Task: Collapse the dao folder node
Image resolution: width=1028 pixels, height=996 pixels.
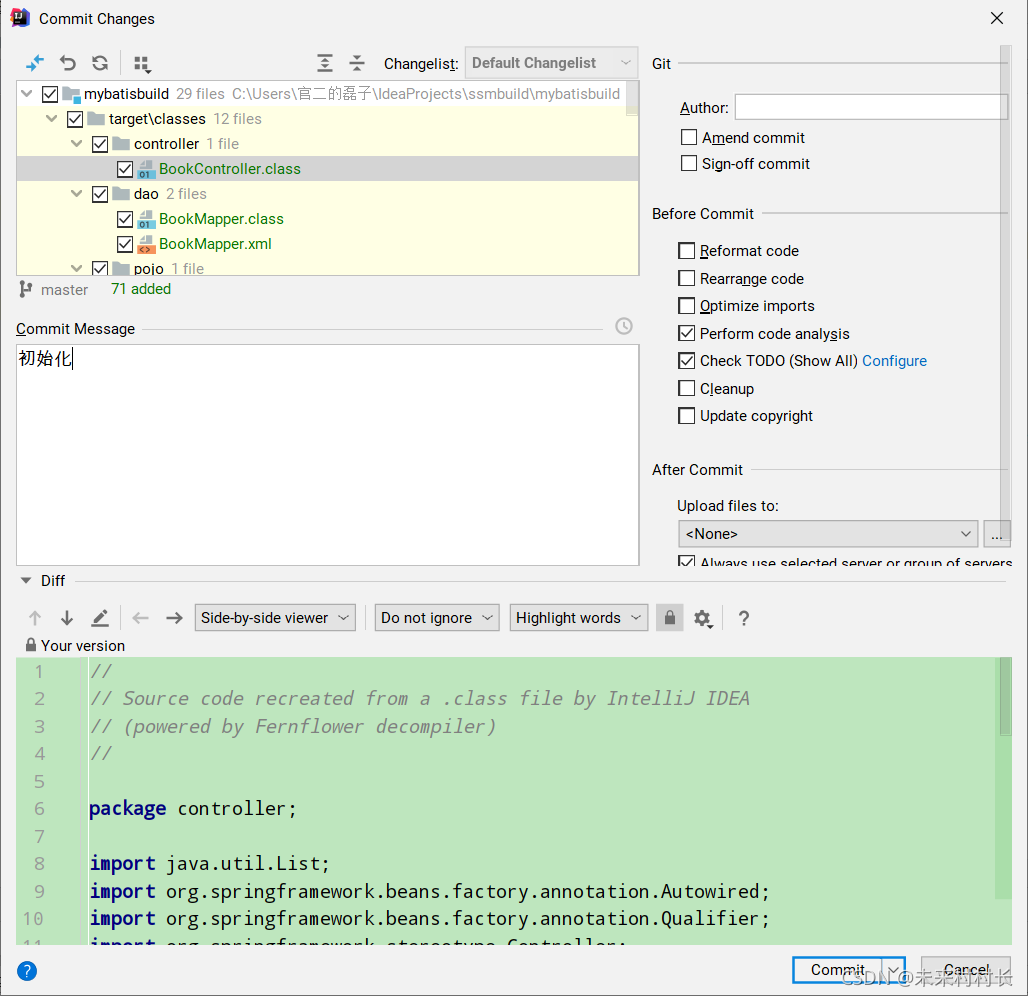Action: click(x=76, y=193)
